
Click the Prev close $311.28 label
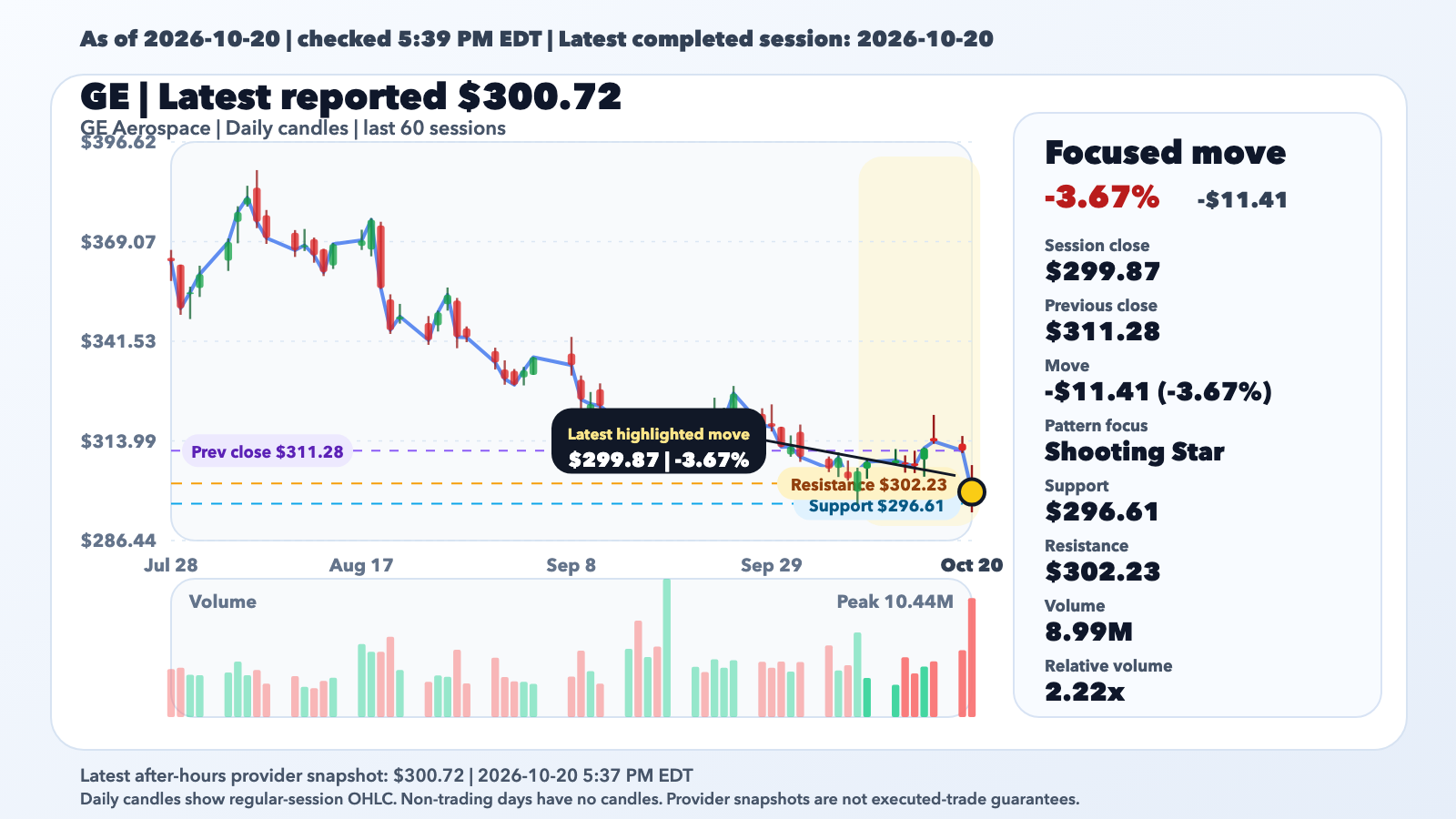268,451
